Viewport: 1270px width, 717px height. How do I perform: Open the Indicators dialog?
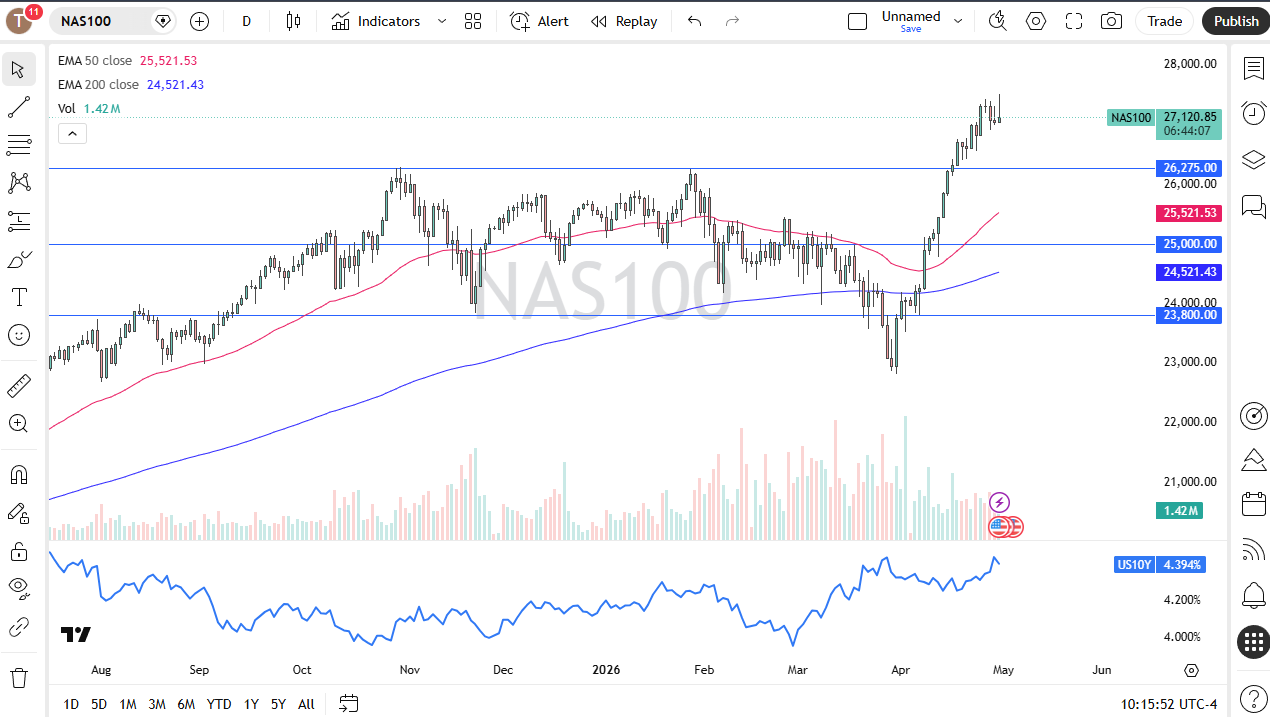376,21
